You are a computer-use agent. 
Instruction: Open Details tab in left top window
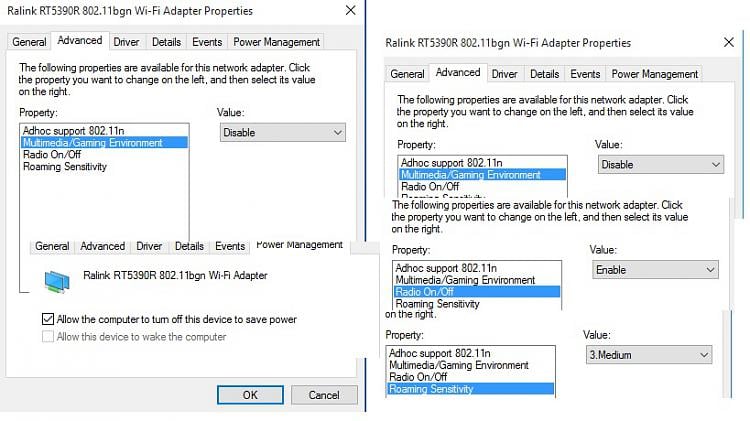[166, 42]
